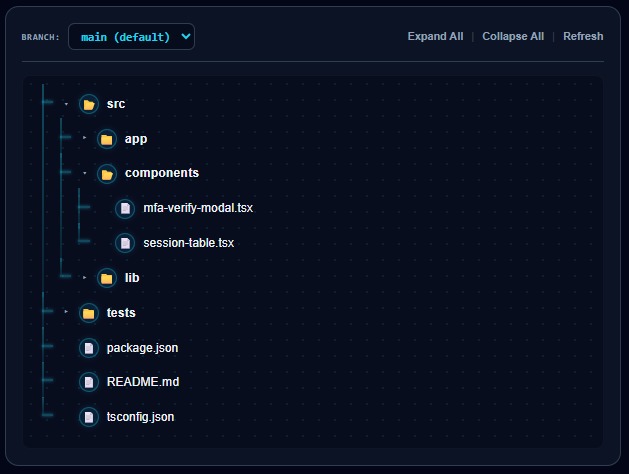This screenshot has width=629, height=474.
Task: Collapse the src folder arrow
Action: (66, 104)
